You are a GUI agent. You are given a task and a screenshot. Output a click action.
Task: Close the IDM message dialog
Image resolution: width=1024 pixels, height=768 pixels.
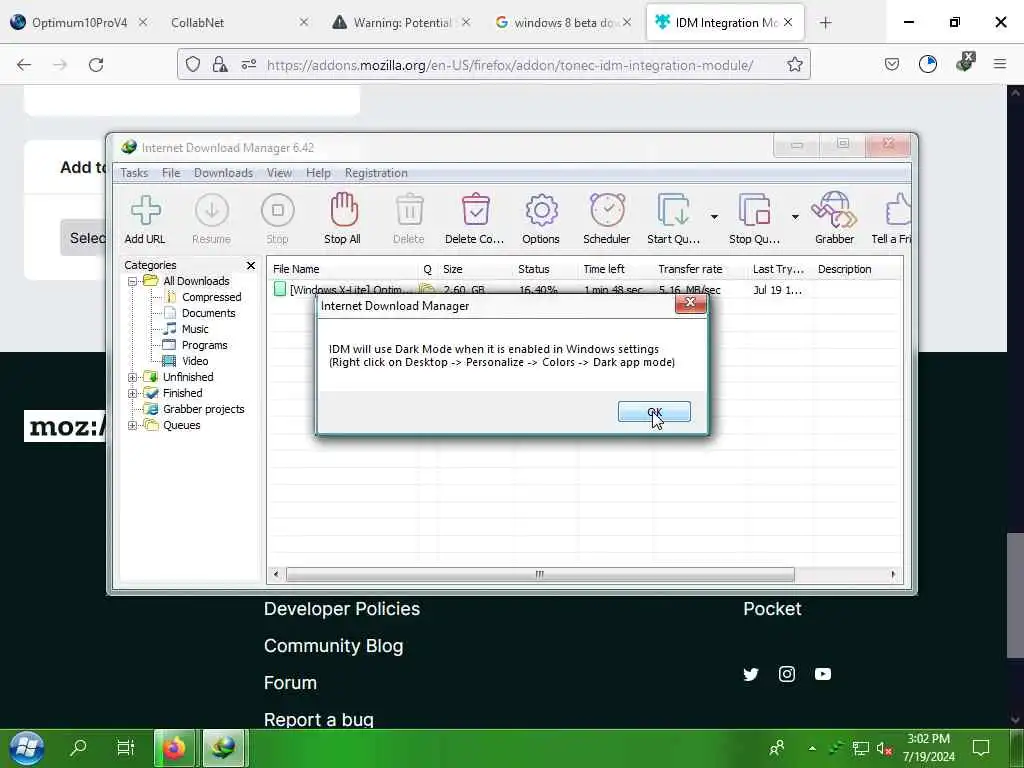click(690, 303)
